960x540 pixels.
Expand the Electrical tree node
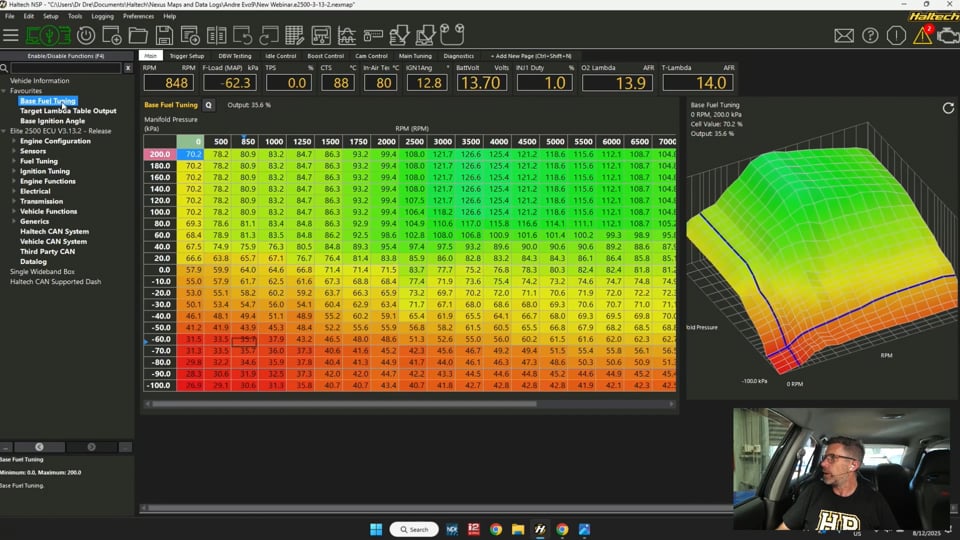click(x=14, y=191)
